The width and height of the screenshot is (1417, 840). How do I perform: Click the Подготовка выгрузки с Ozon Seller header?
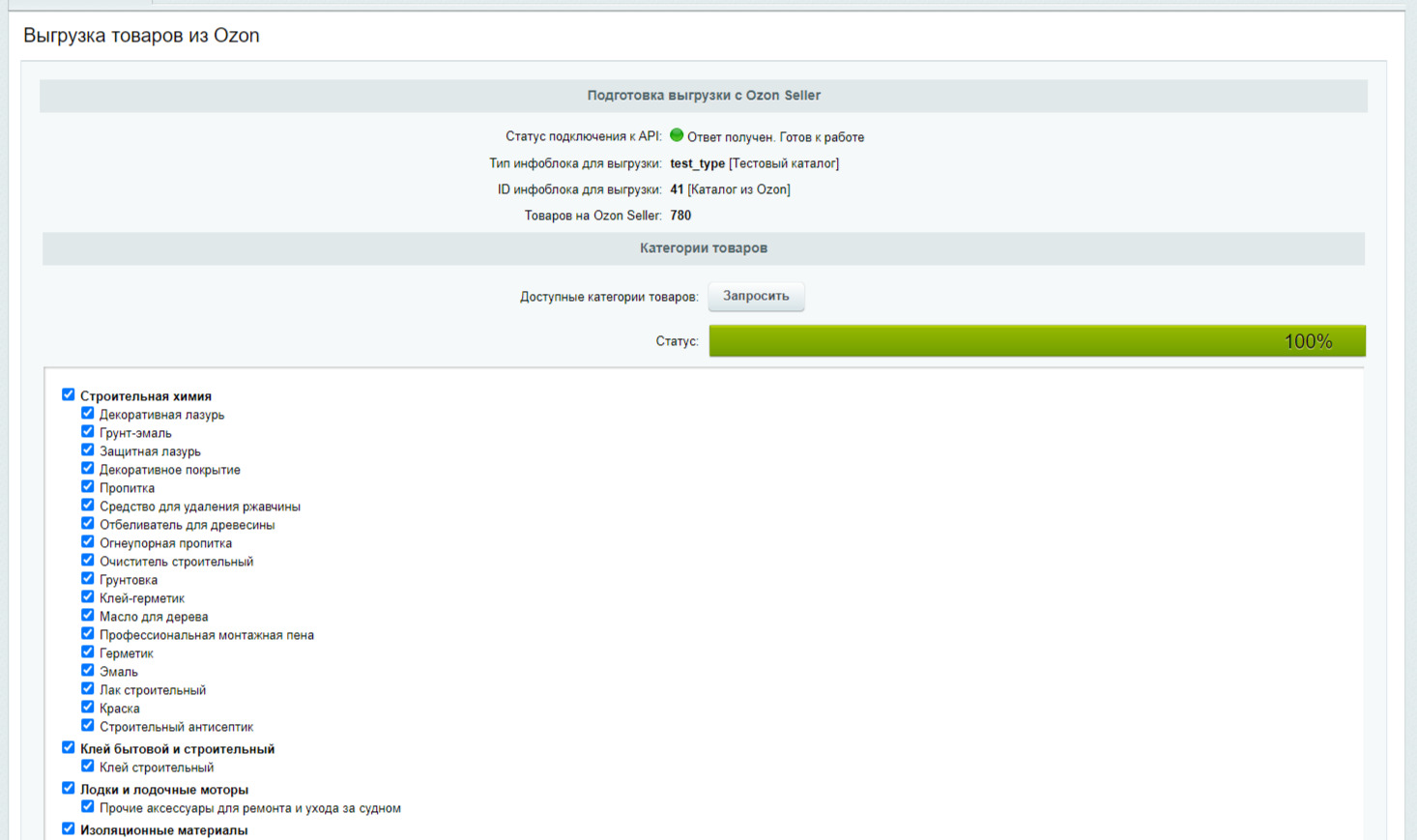coord(704,96)
